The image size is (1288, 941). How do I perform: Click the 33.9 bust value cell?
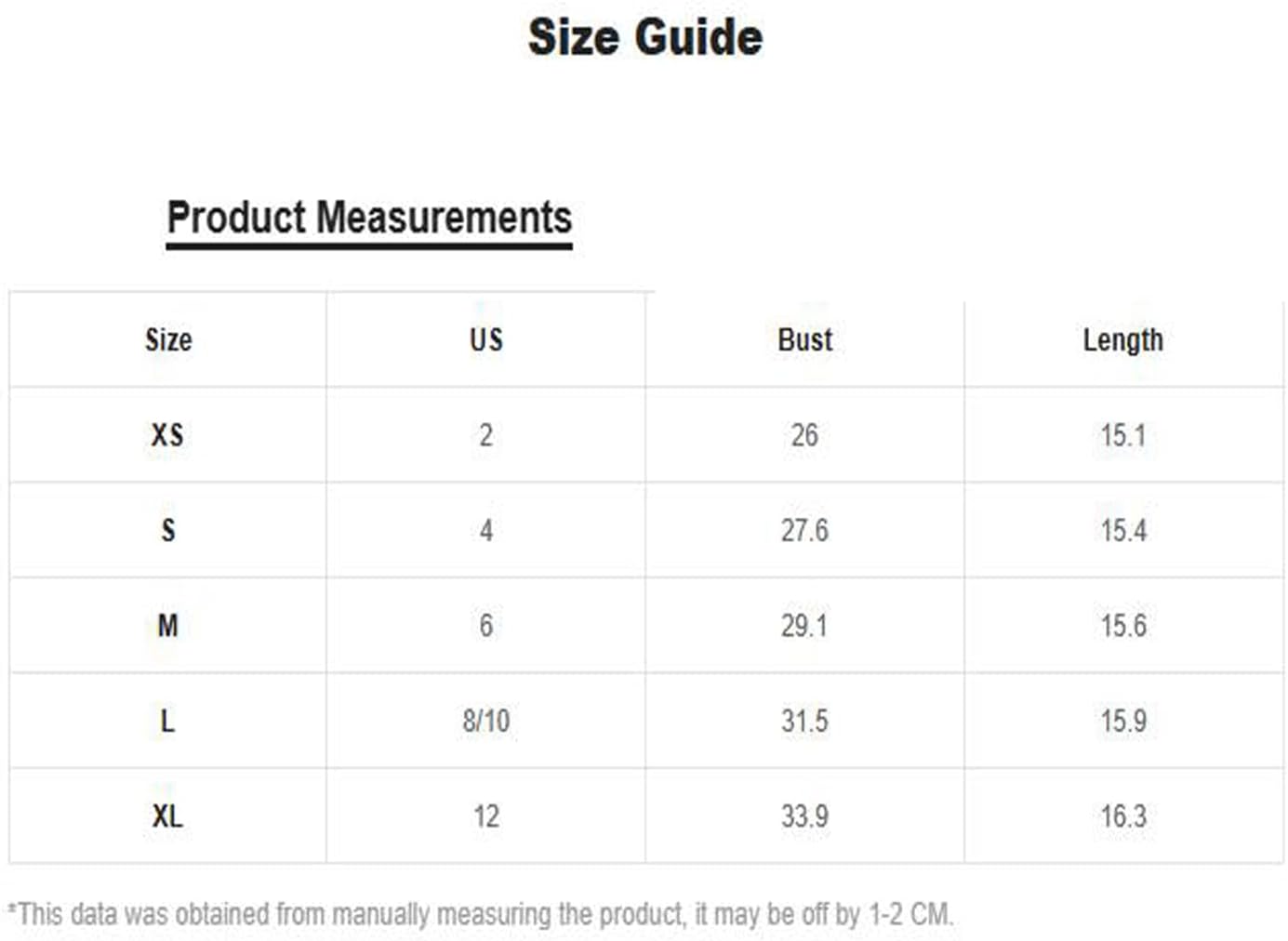click(x=804, y=816)
